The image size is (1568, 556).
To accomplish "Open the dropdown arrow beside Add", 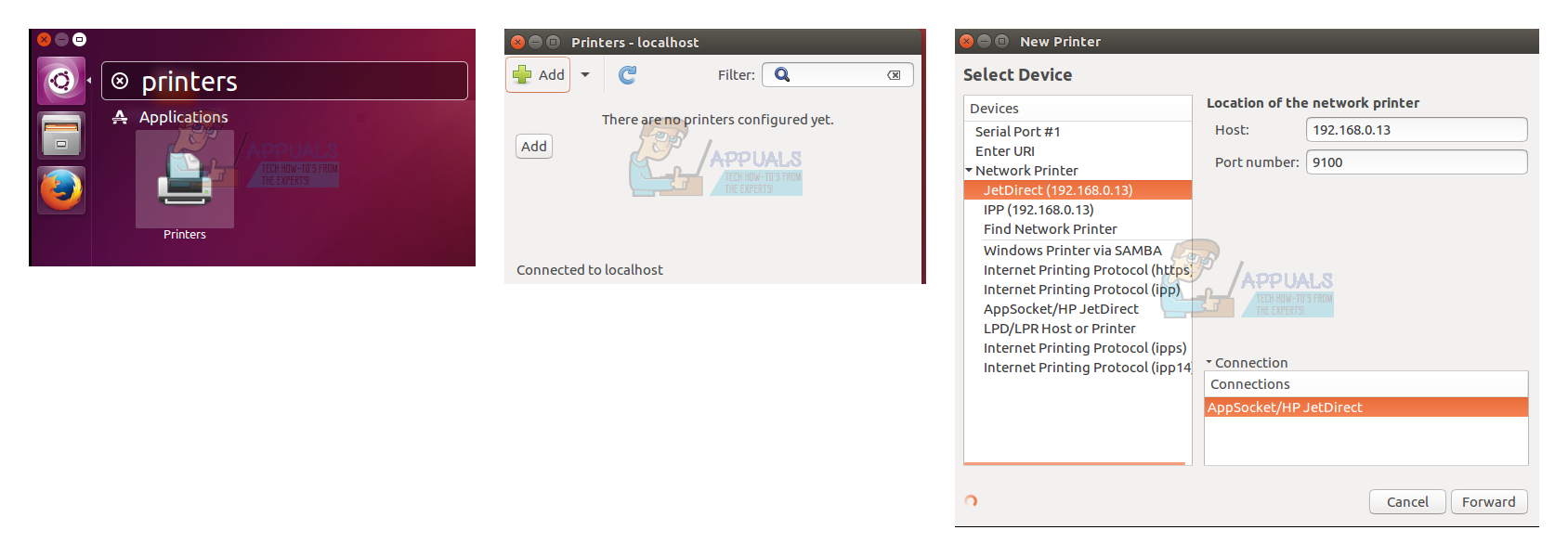I will click(x=585, y=75).
